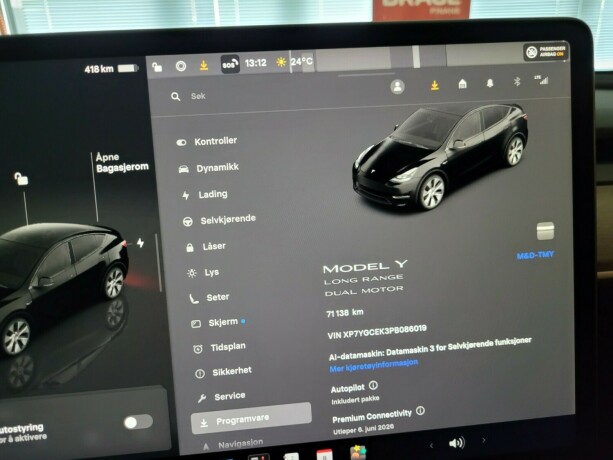The width and height of the screenshot is (613, 460).
Task: Select the Programvare menu item
Action: (251, 419)
